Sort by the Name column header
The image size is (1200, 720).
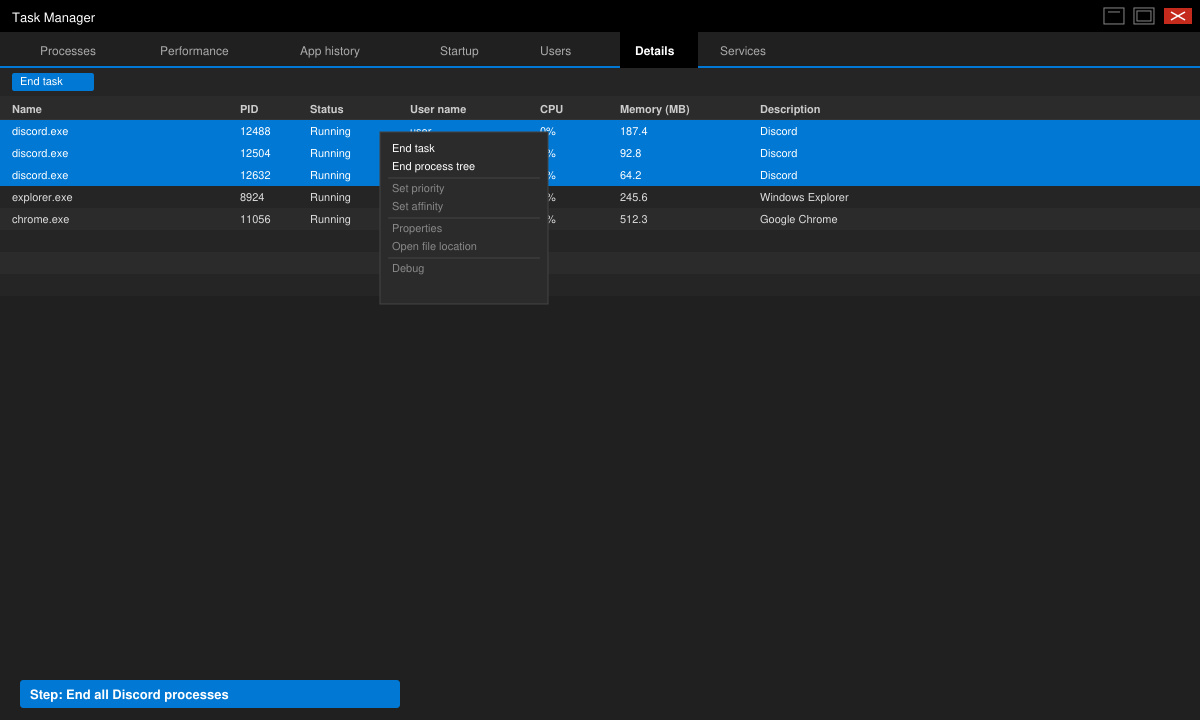[27, 109]
